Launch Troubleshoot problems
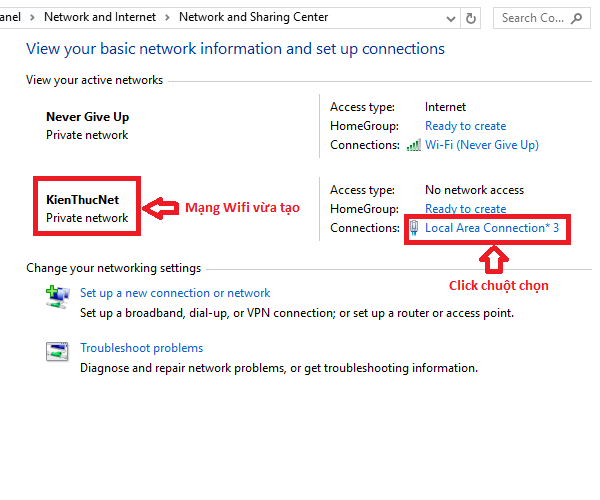The height and width of the screenshot is (500, 600). (141, 348)
